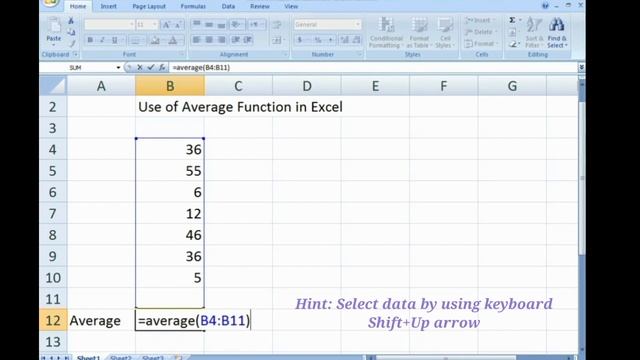Click the Increase Decimal icon
The image size is (640, 360).
point(344,40)
